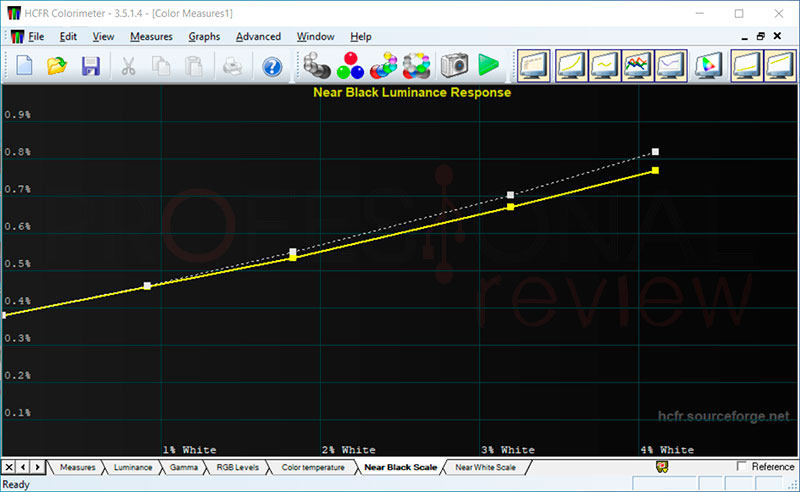
Task: Save measures with the floppy disk icon
Action: coord(91,66)
